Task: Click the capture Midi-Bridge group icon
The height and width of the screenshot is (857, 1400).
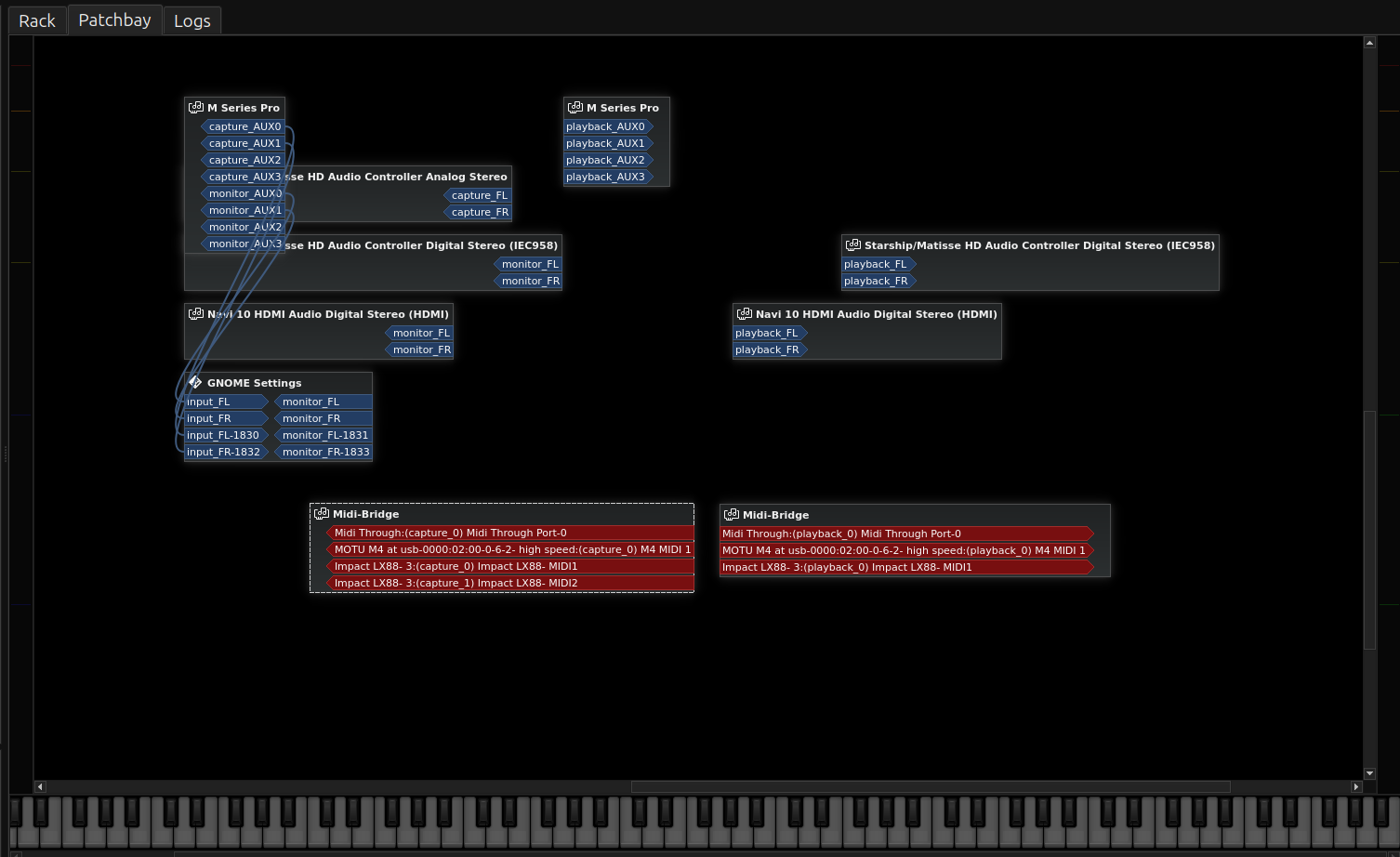Action: 322,513
